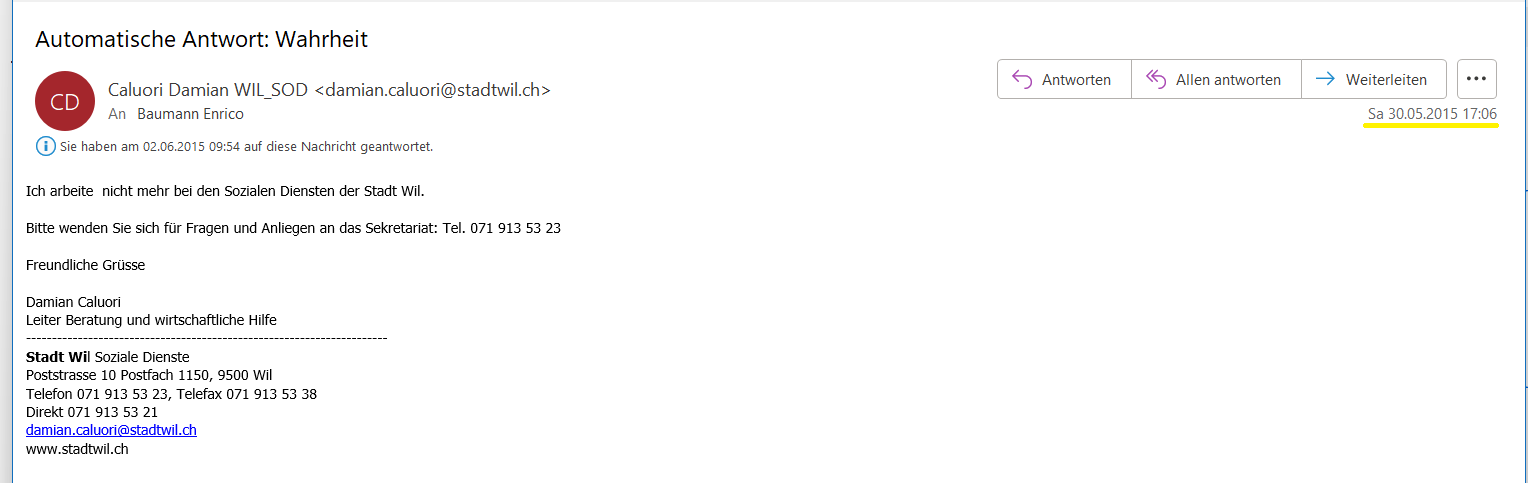Forward the email with Weiterleiten
The width and height of the screenshot is (1528, 483).
click(x=1373, y=79)
